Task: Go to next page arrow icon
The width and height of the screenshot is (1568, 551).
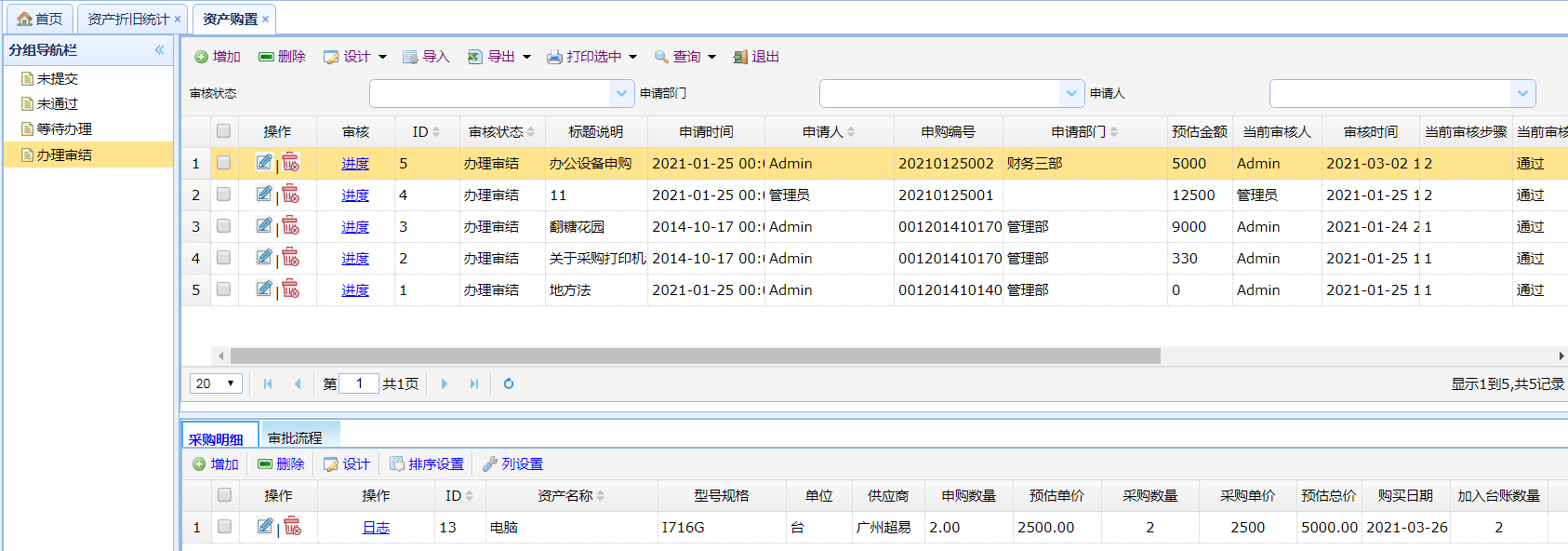Action: (445, 383)
